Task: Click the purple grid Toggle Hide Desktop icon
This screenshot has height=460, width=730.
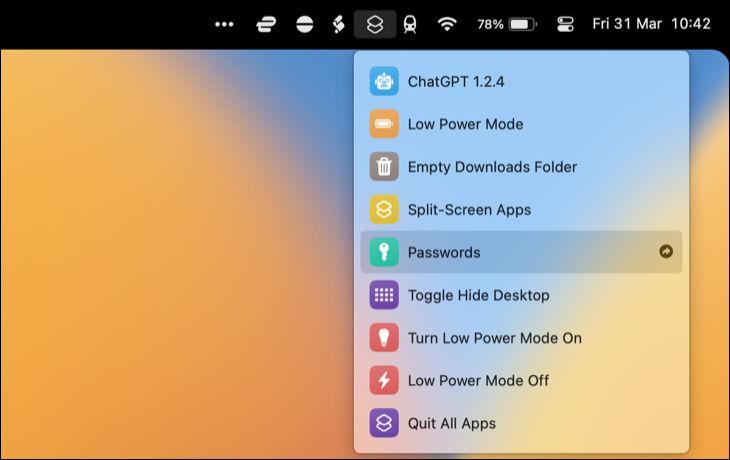Action: click(x=384, y=295)
